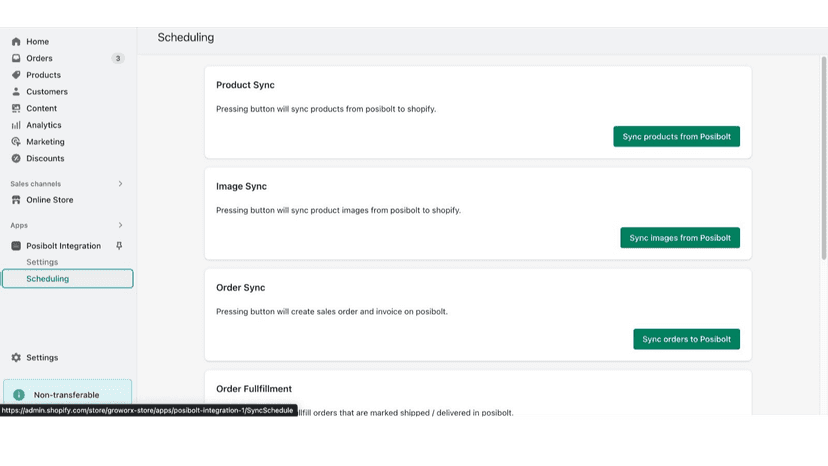Click the Order Fullfillment card title
Image resolution: width=828 pixels, height=466 pixels.
click(254, 389)
